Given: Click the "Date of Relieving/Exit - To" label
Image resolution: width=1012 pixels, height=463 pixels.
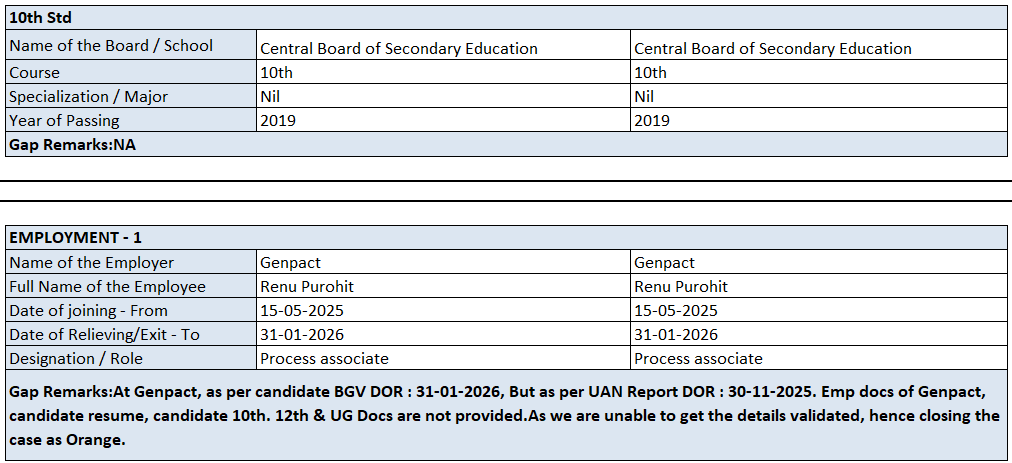Looking at the screenshot, I should tap(104, 335).
